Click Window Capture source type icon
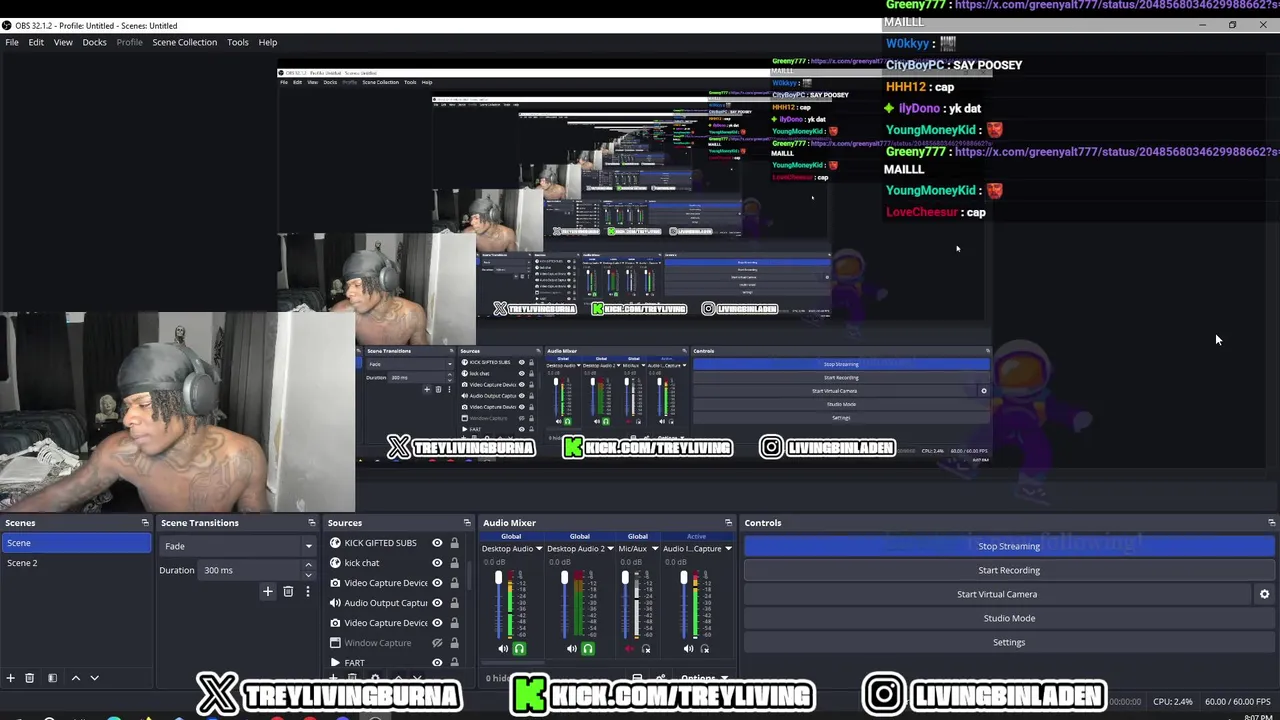This screenshot has height=720, width=1280. [335, 643]
